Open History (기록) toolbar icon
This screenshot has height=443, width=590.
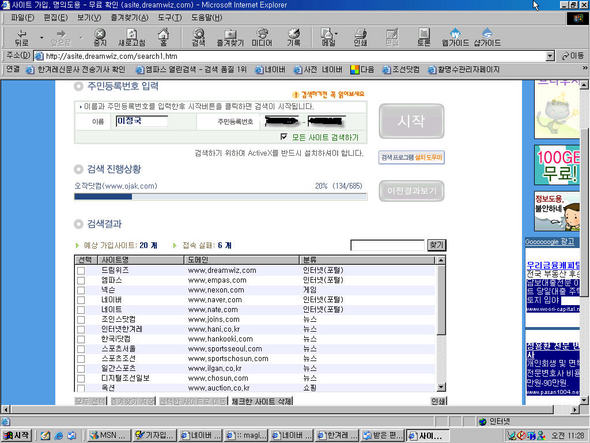tap(293, 37)
